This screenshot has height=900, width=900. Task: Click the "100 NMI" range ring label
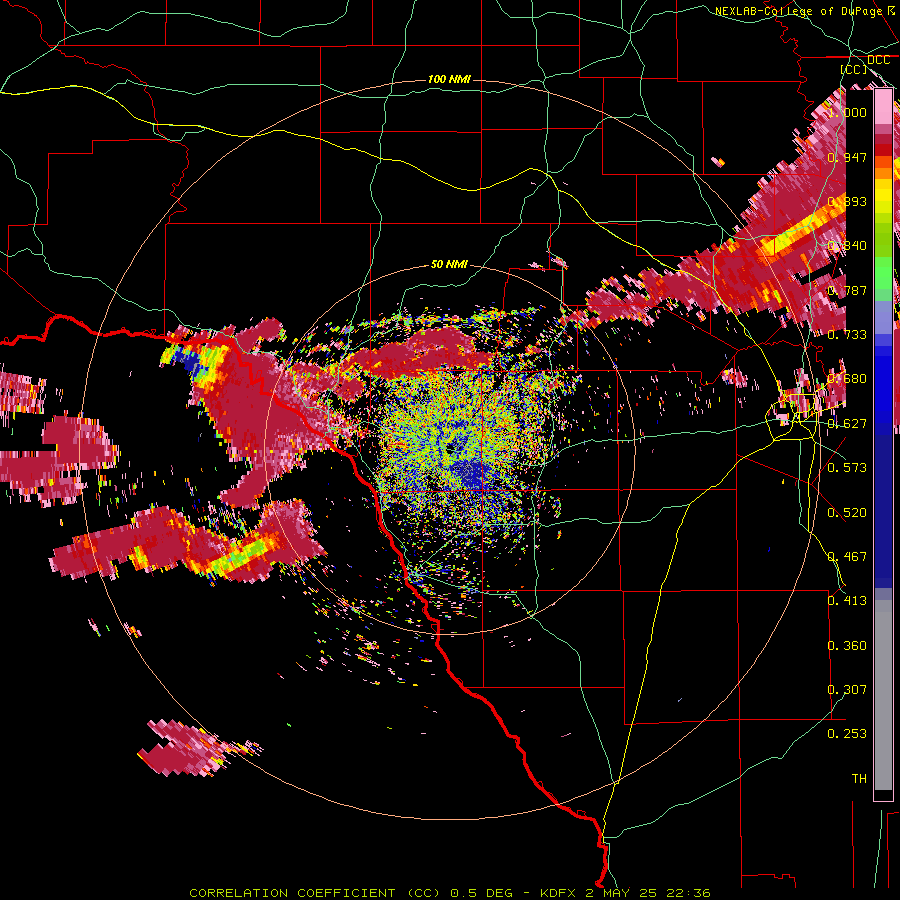point(449,79)
